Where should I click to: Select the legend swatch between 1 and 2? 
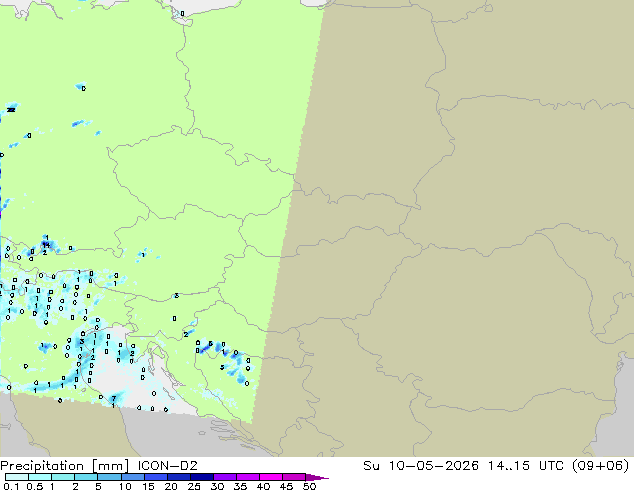pyautogui.click(x=63, y=477)
